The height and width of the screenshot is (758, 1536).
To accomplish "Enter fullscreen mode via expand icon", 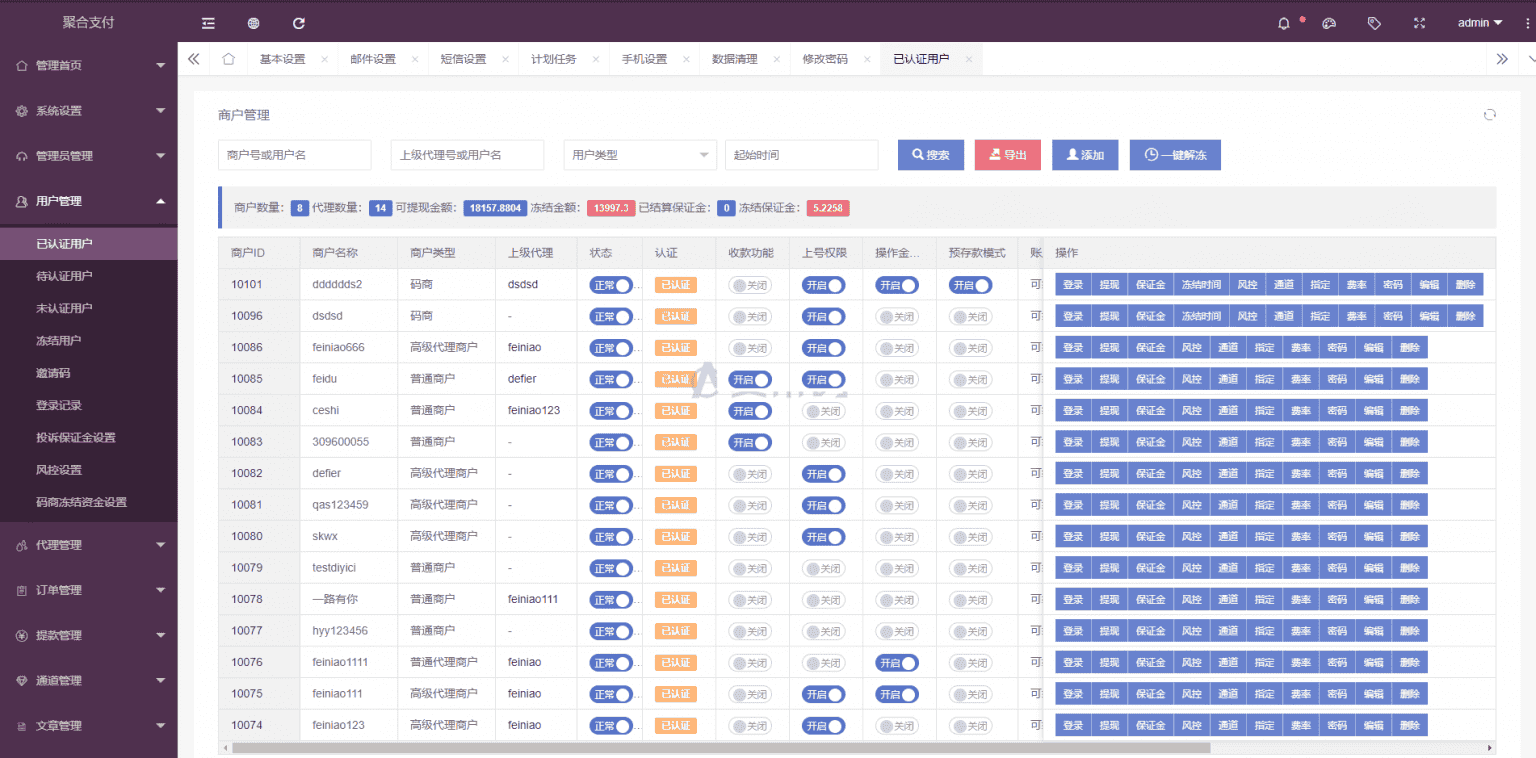I will pos(1419,22).
